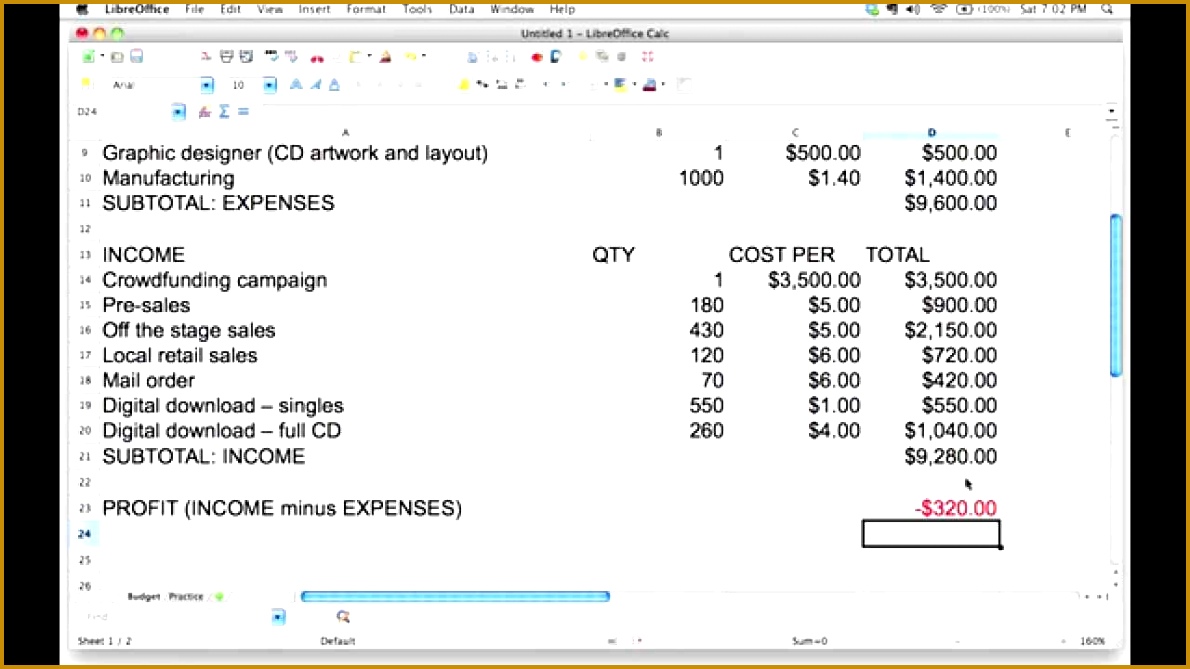Click the Hyperlink icon
Viewport: 1190px width, 669px height.
pyautogui.click(x=472, y=57)
